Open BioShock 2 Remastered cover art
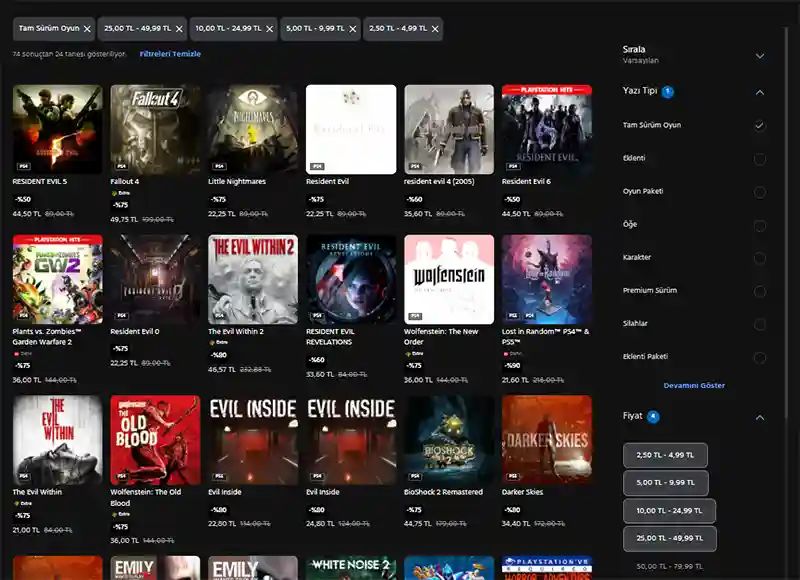 click(449, 440)
